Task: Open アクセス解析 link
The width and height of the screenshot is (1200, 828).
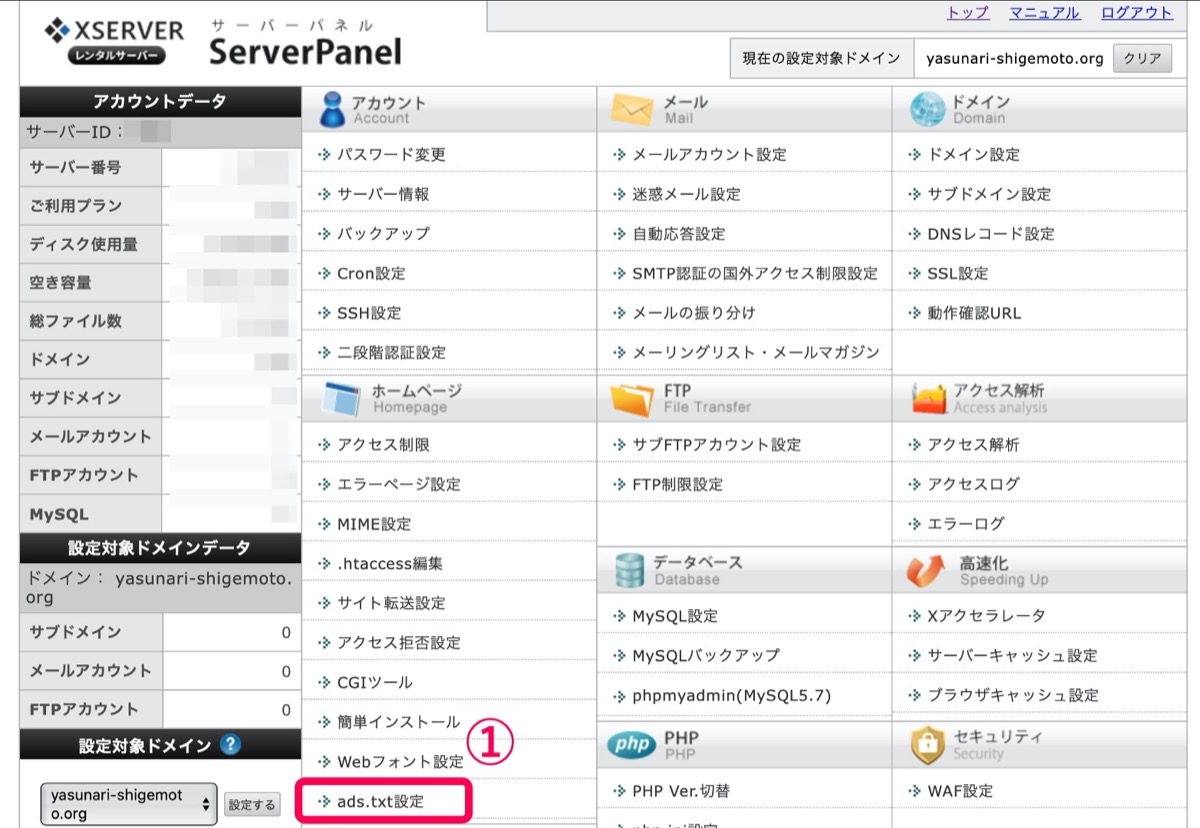Action: coord(973,444)
